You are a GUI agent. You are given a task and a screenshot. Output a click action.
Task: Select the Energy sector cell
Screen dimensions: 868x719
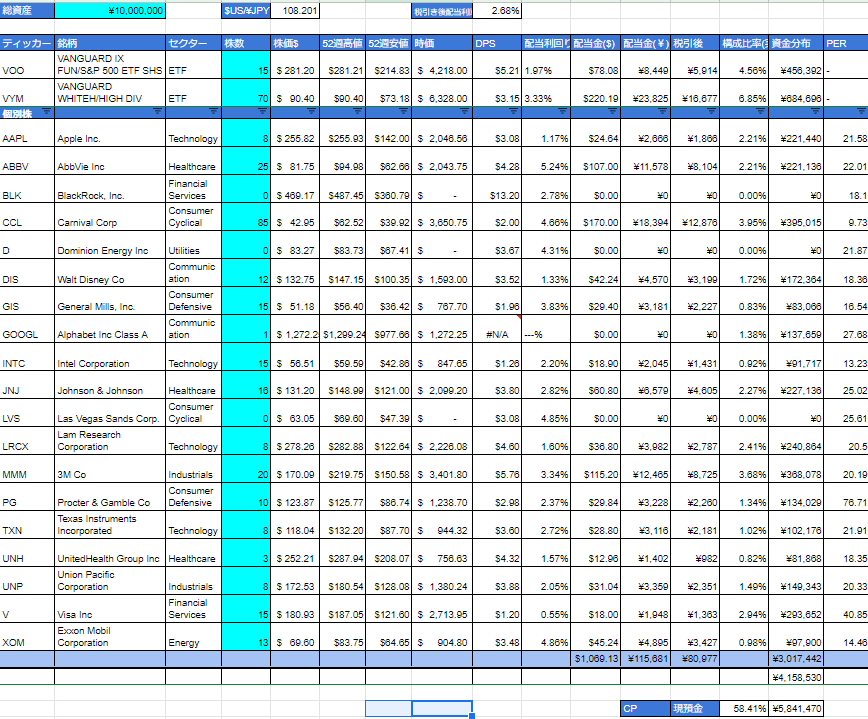[193, 637]
